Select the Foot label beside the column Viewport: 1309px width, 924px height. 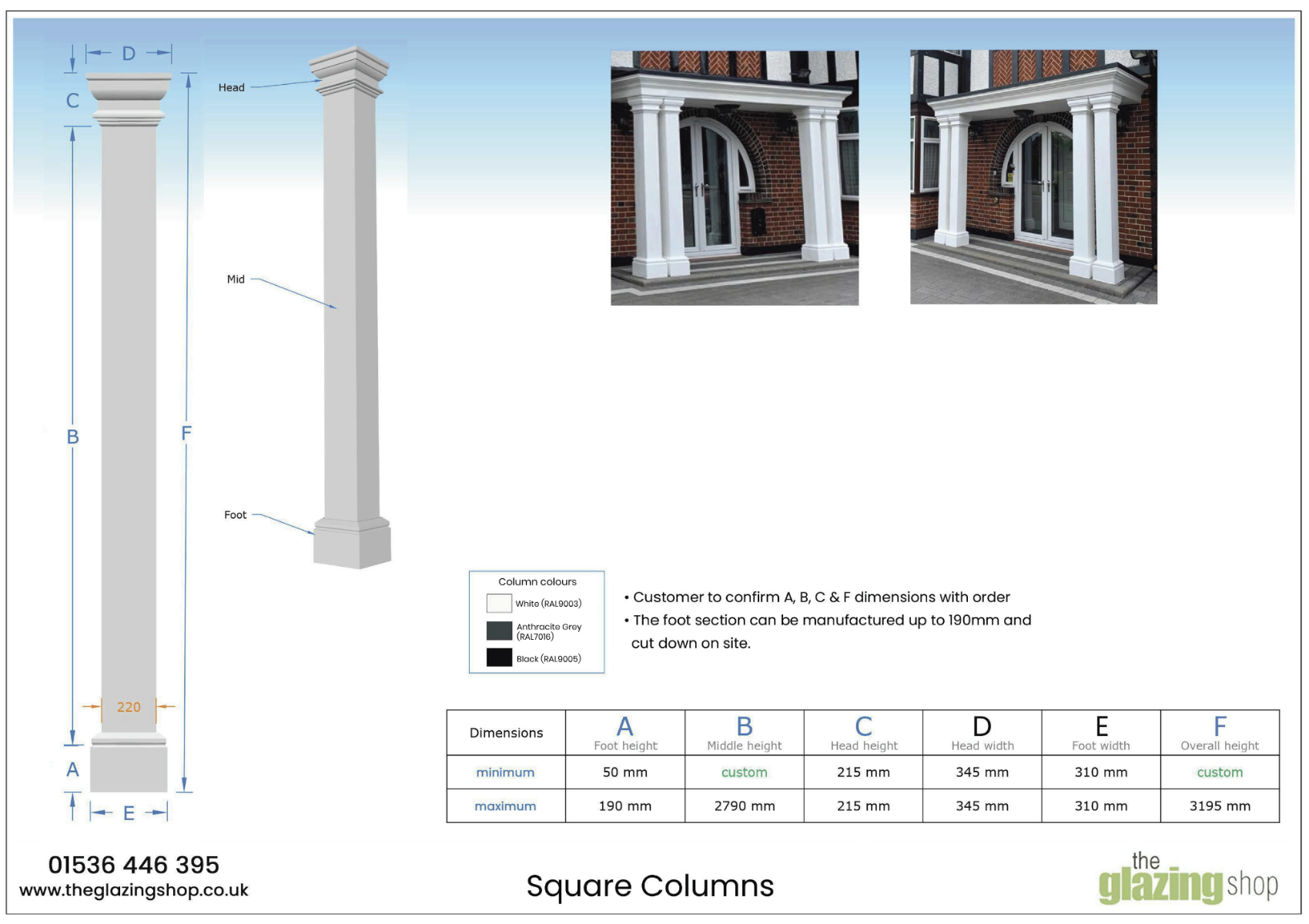[235, 515]
